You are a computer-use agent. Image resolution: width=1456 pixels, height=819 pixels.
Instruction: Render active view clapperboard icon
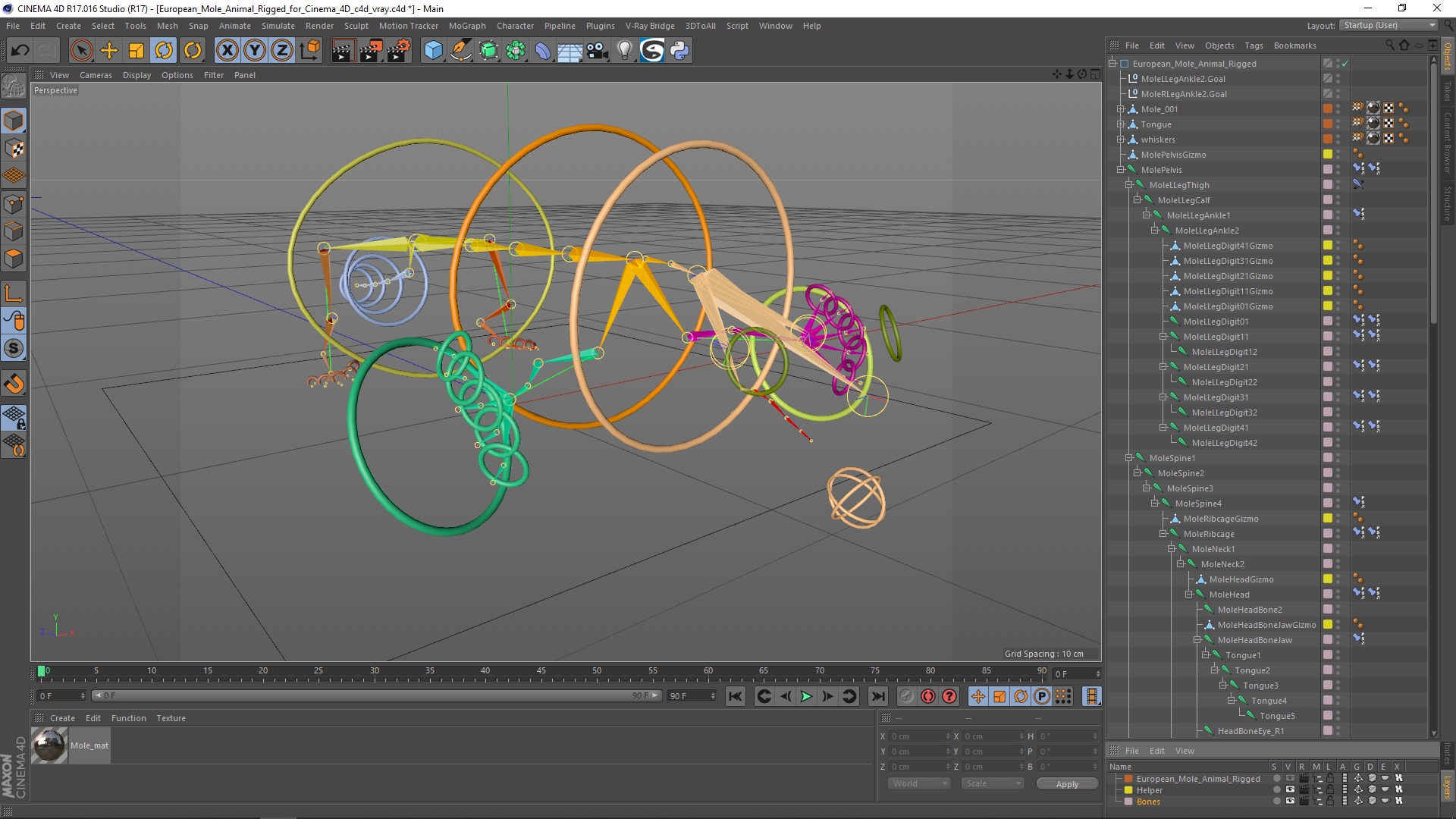tap(343, 51)
